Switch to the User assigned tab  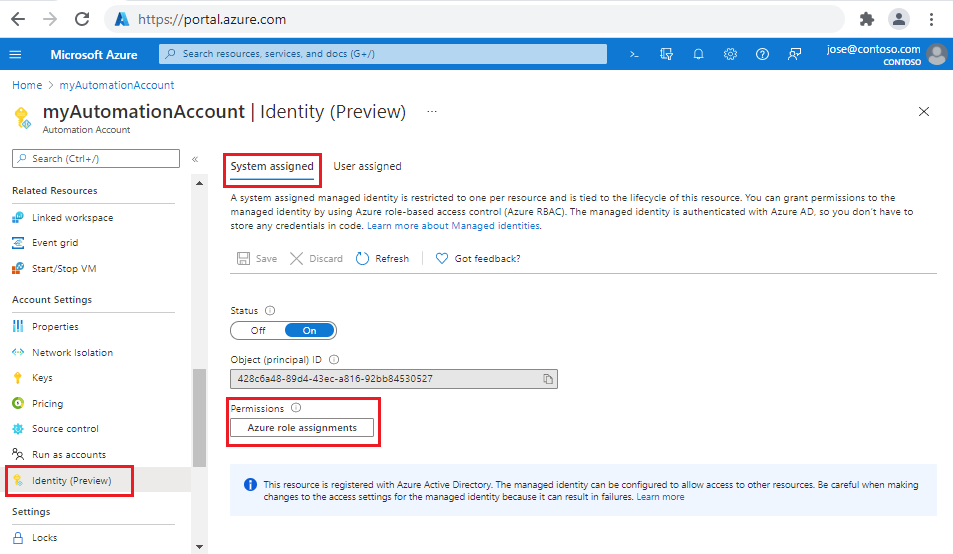pos(367,167)
